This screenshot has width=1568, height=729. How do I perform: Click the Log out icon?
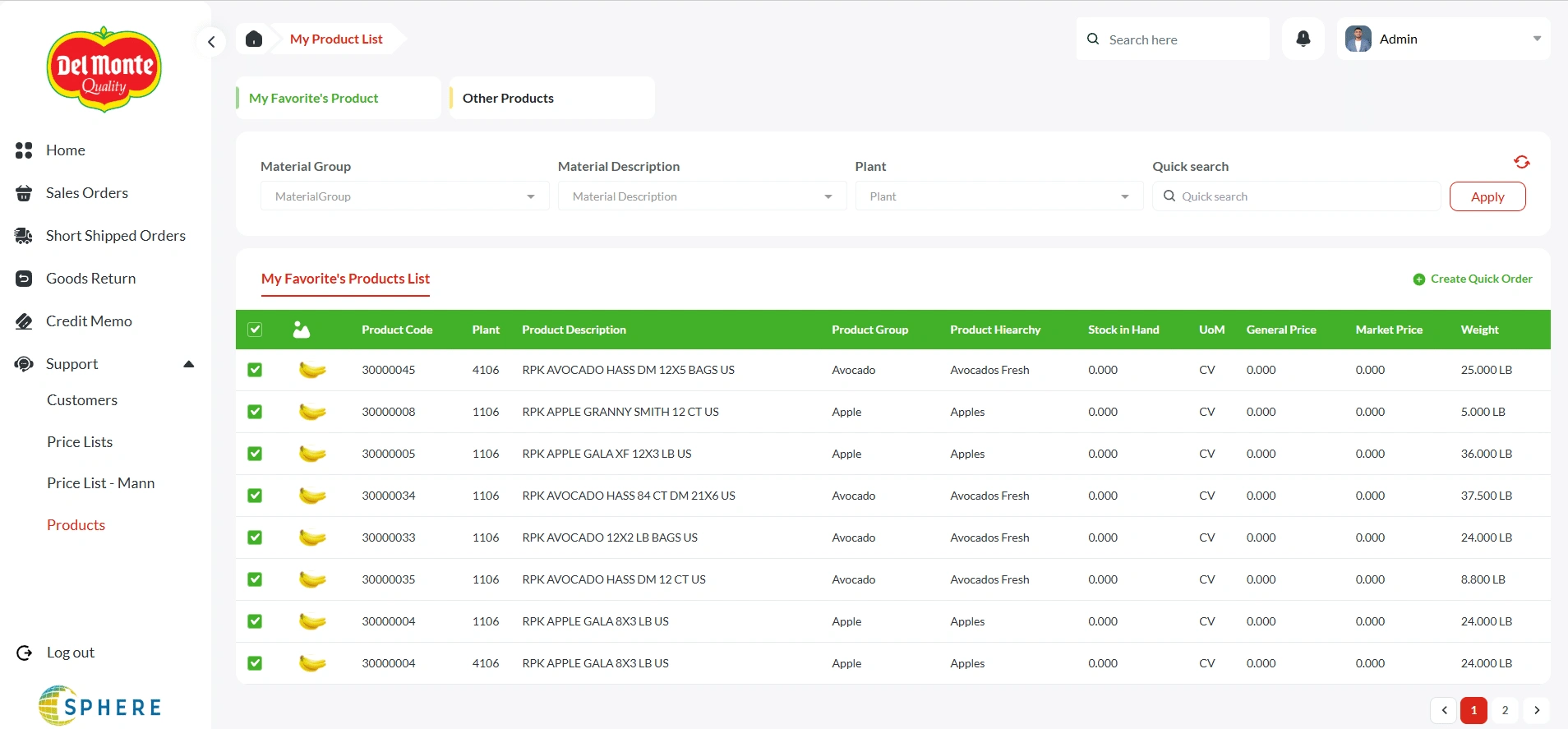click(x=24, y=653)
